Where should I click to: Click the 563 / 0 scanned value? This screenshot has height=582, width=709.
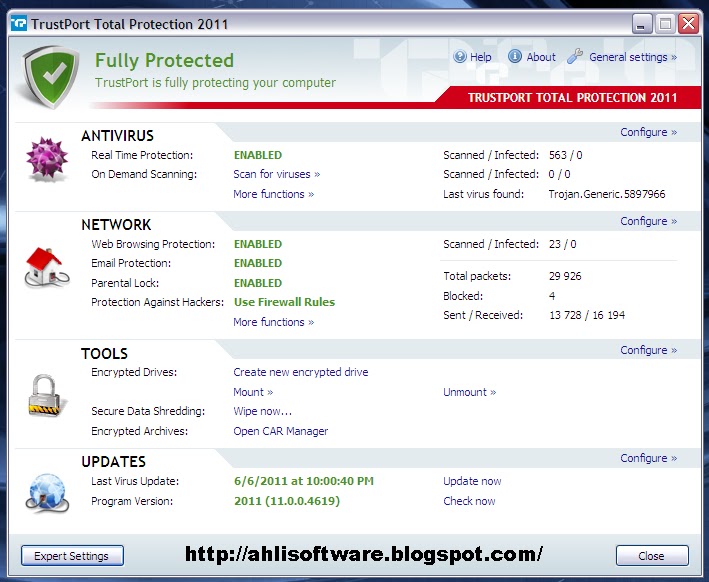click(566, 155)
